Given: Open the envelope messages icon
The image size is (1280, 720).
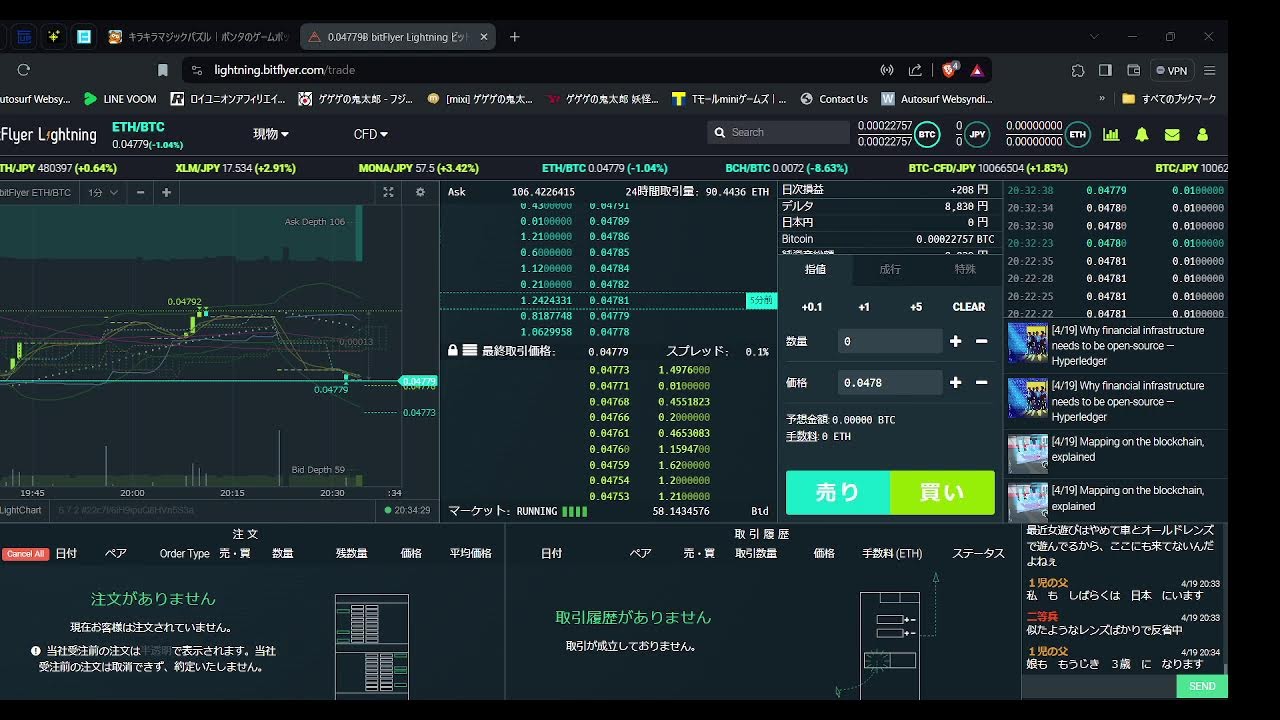Looking at the screenshot, I should (1172, 134).
